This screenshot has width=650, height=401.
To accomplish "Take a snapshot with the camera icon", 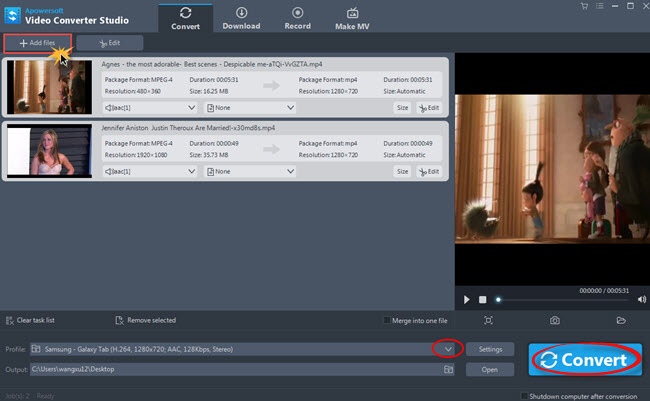I will (x=555, y=320).
